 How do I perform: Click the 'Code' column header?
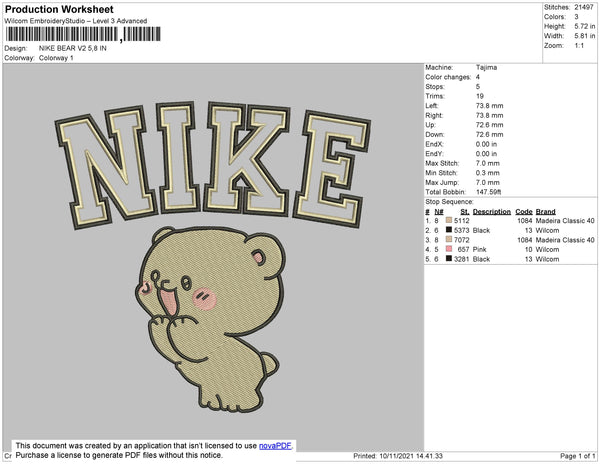coord(524,212)
